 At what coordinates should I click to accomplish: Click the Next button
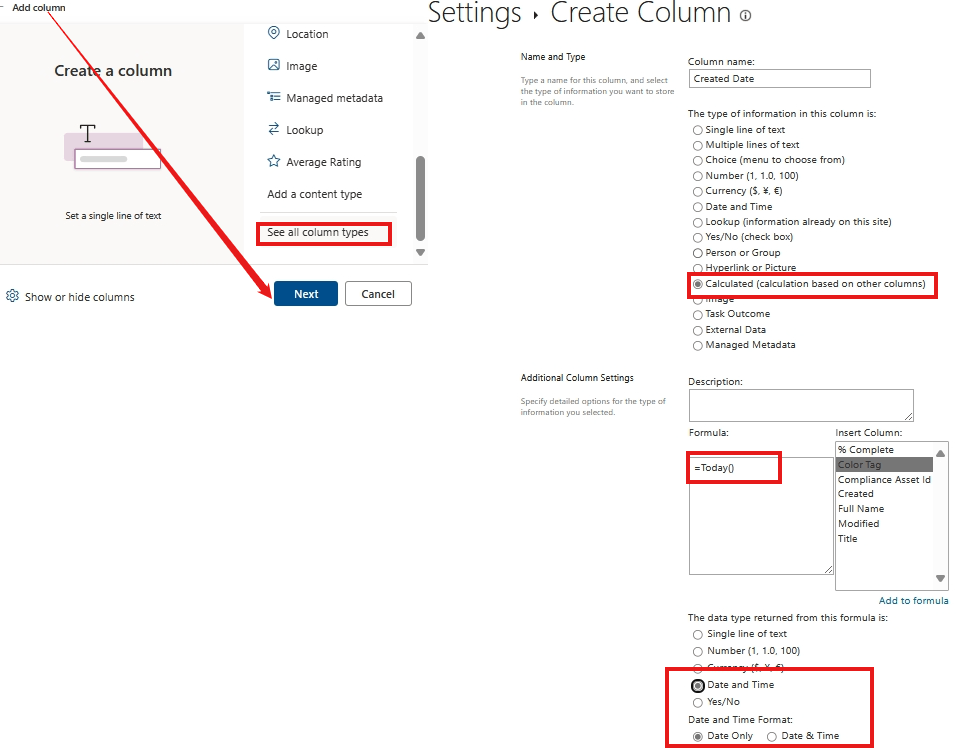pyautogui.click(x=305, y=294)
